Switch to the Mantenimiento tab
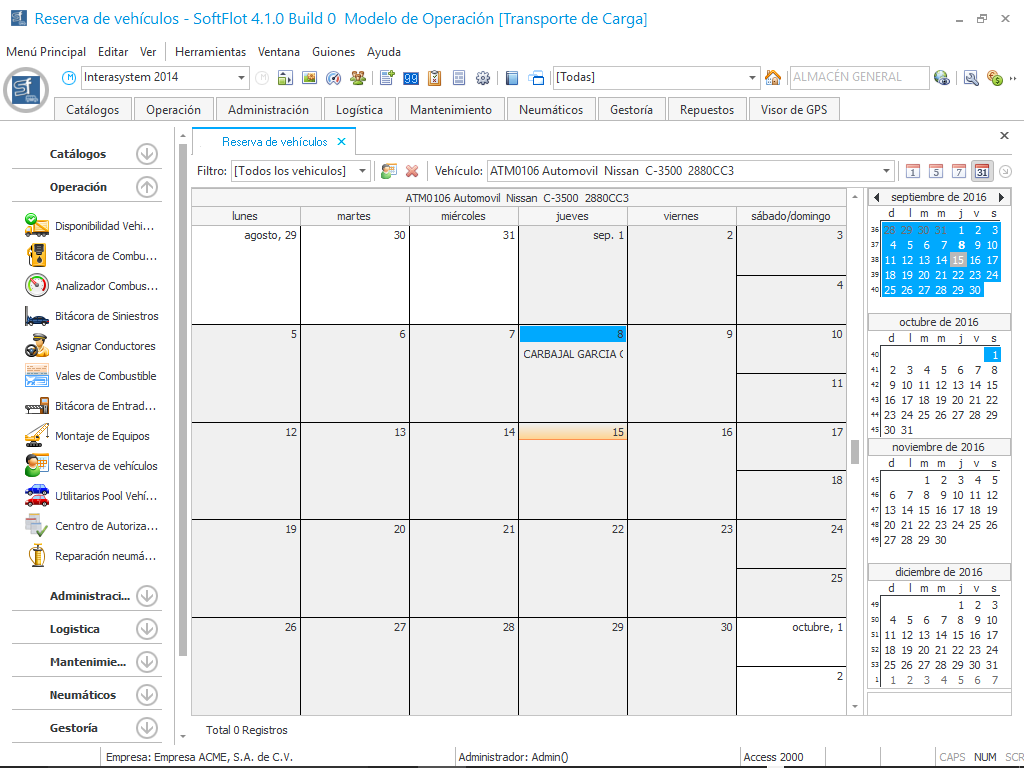The image size is (1024, 768). click(x=451, y=110)
